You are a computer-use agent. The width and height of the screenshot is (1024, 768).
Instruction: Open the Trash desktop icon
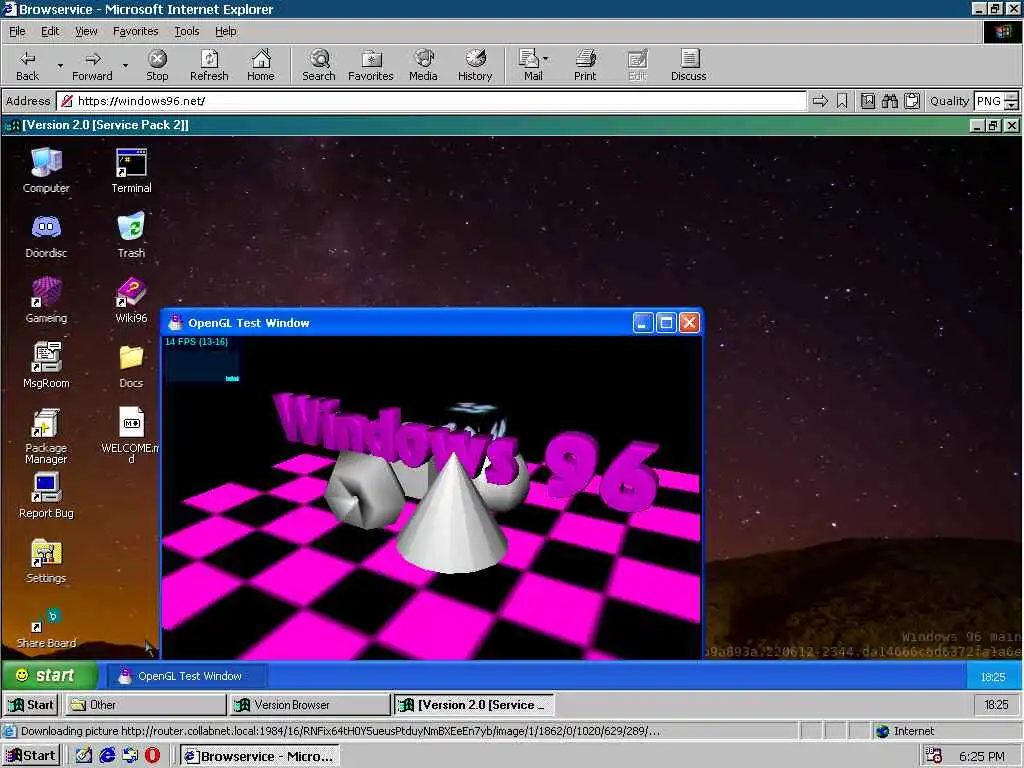click(x=131, y=235)
